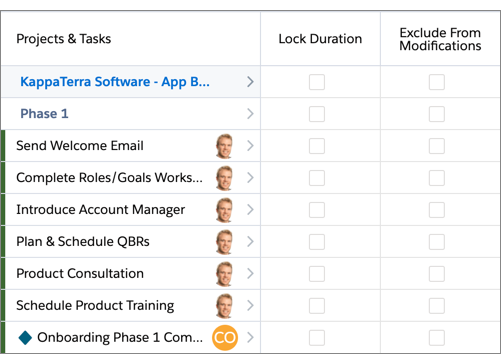Select the Exclude From Modifications column header
Screen dimensions: 501x364
click(x=440, y=39)
